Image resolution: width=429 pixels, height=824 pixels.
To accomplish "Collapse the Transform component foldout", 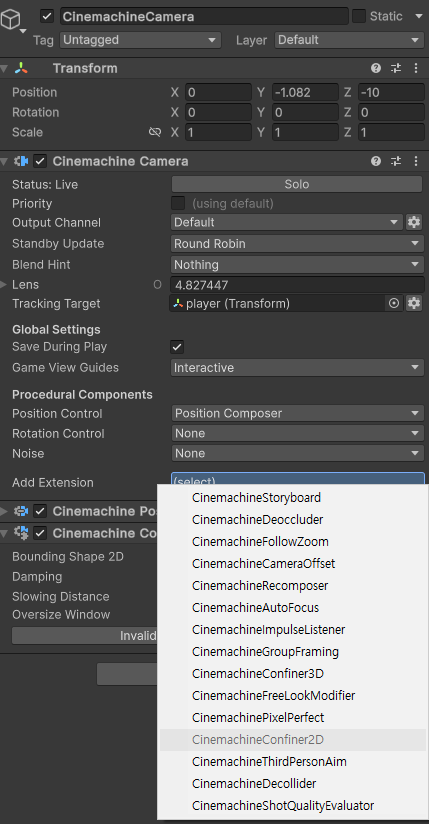I will 4,68.
